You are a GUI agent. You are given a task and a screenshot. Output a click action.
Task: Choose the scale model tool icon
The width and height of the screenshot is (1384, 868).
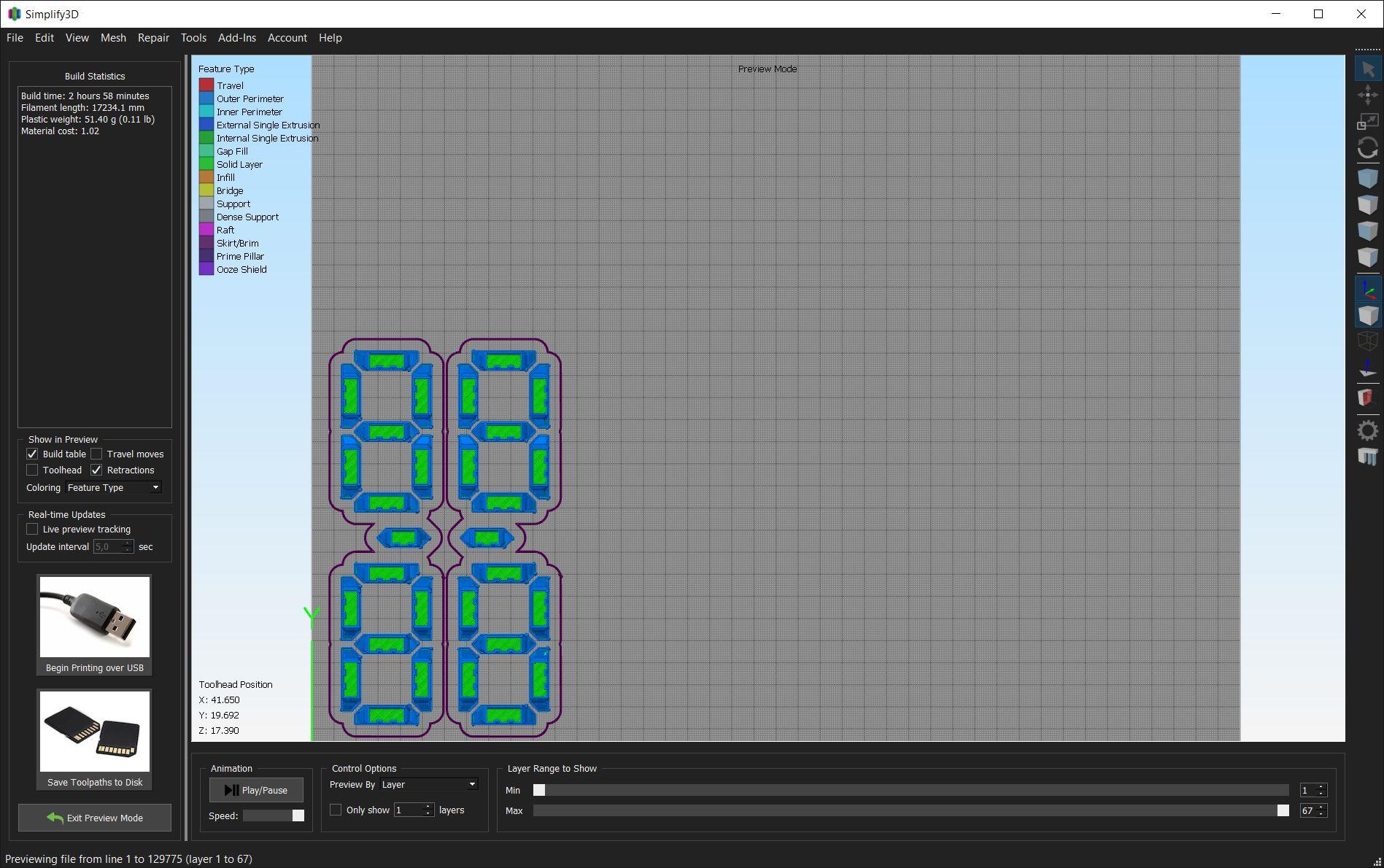click(x=1367, y=122)
